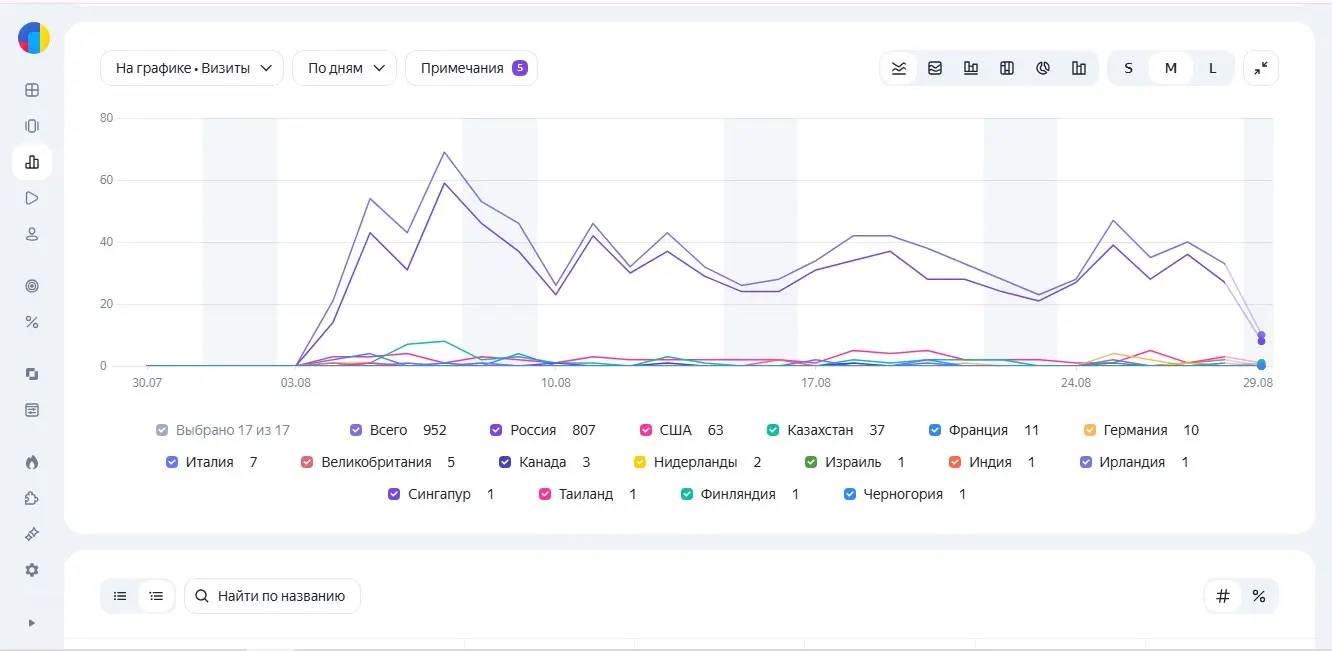Toggle the Сингапур series checkbox
This screenshot has height=651, width=1332.
point(394,494)
